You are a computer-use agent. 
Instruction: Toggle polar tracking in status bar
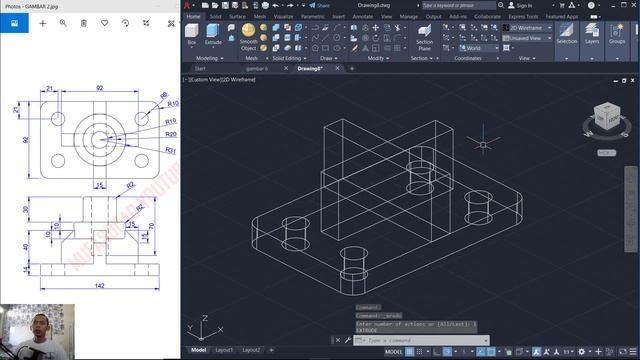click(x=447, y=351)
